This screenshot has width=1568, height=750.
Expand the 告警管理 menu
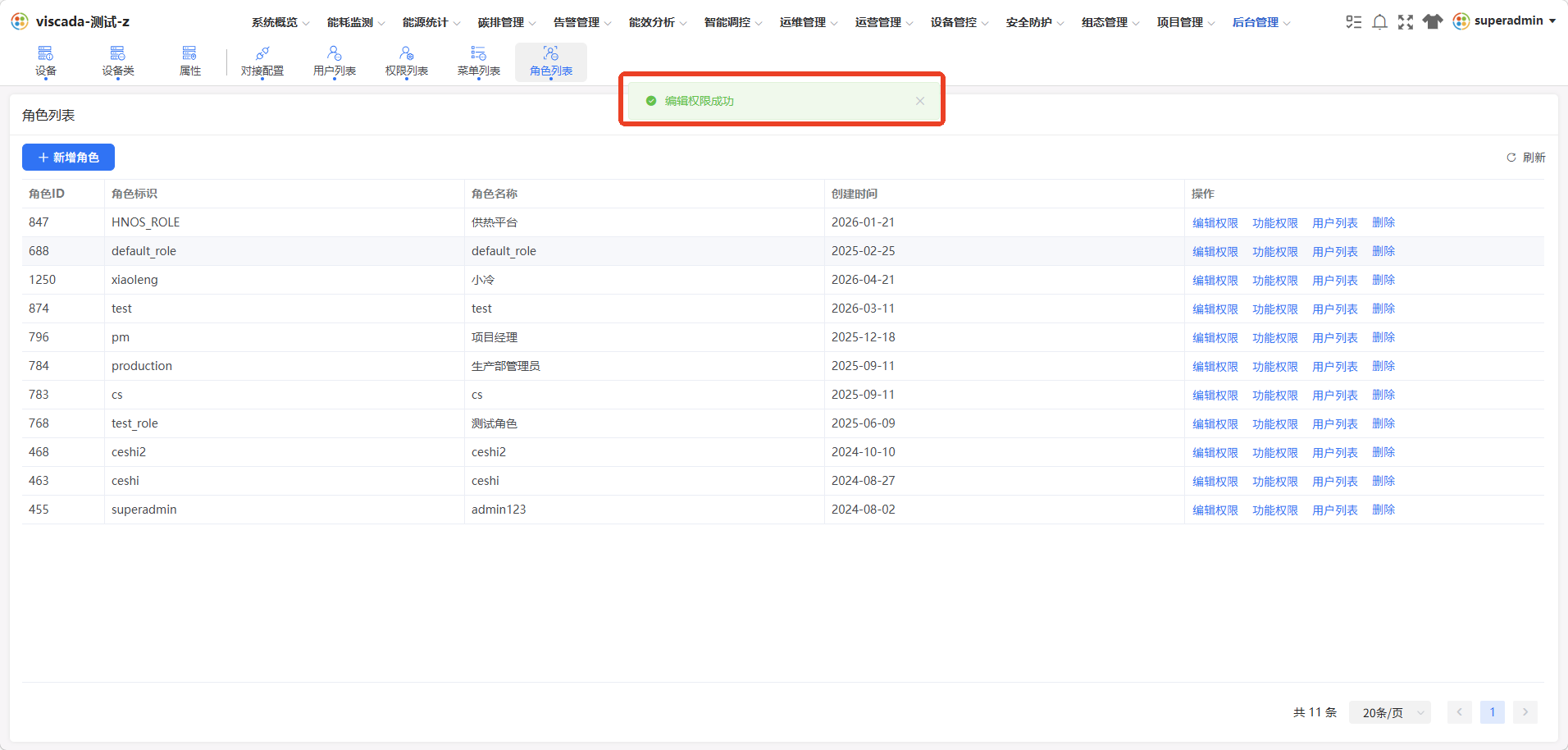[582, 22]
